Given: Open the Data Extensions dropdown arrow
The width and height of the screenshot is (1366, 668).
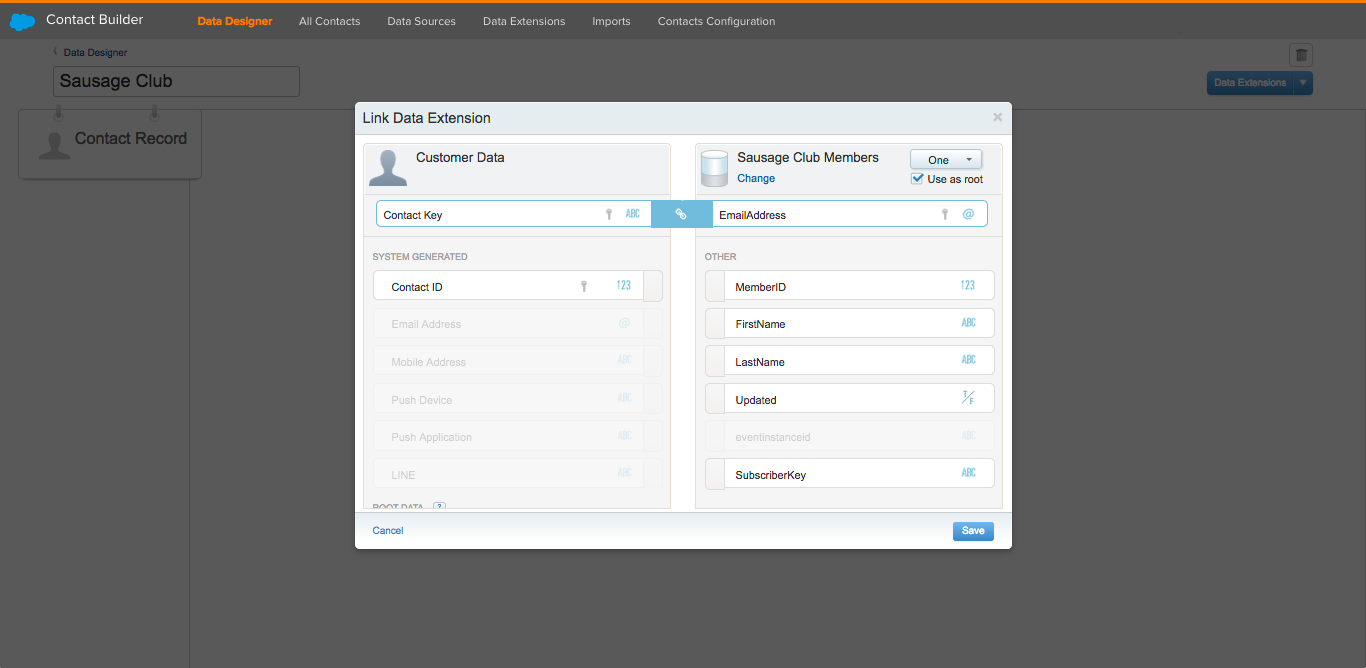Looking at the screenshot, I should 1303,83.
